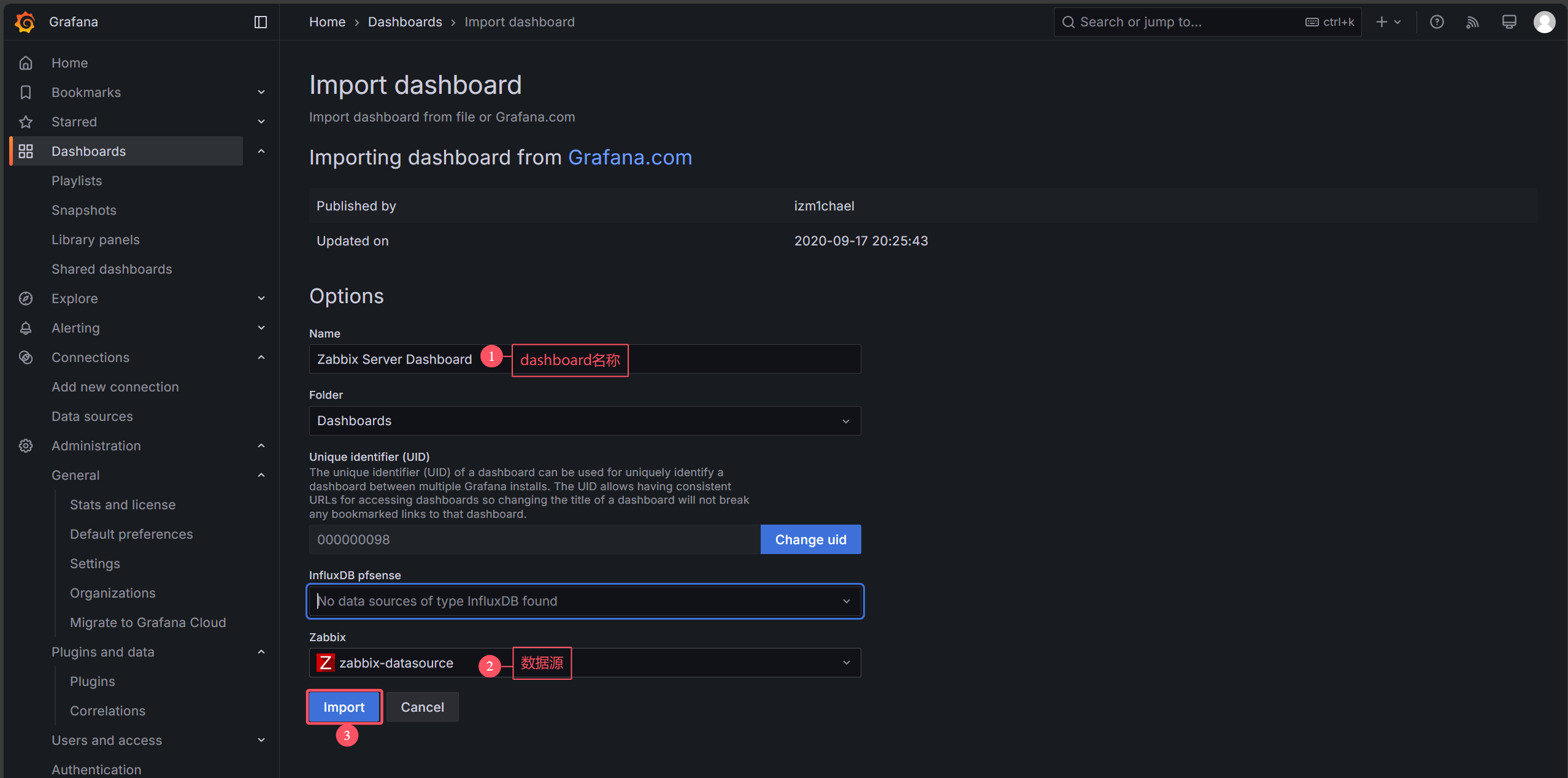The height and width of the screenshot is (778, 1568).
Task: Open Default preferences menu item
Action: point(131,534)
